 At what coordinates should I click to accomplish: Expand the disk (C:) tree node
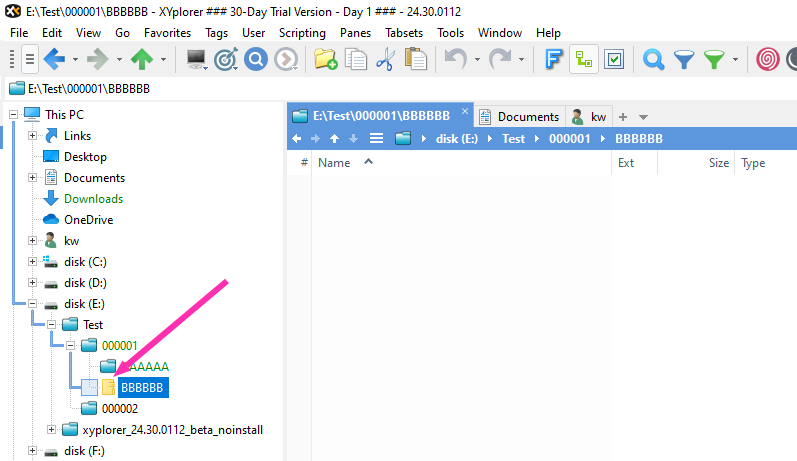point(33,261)
